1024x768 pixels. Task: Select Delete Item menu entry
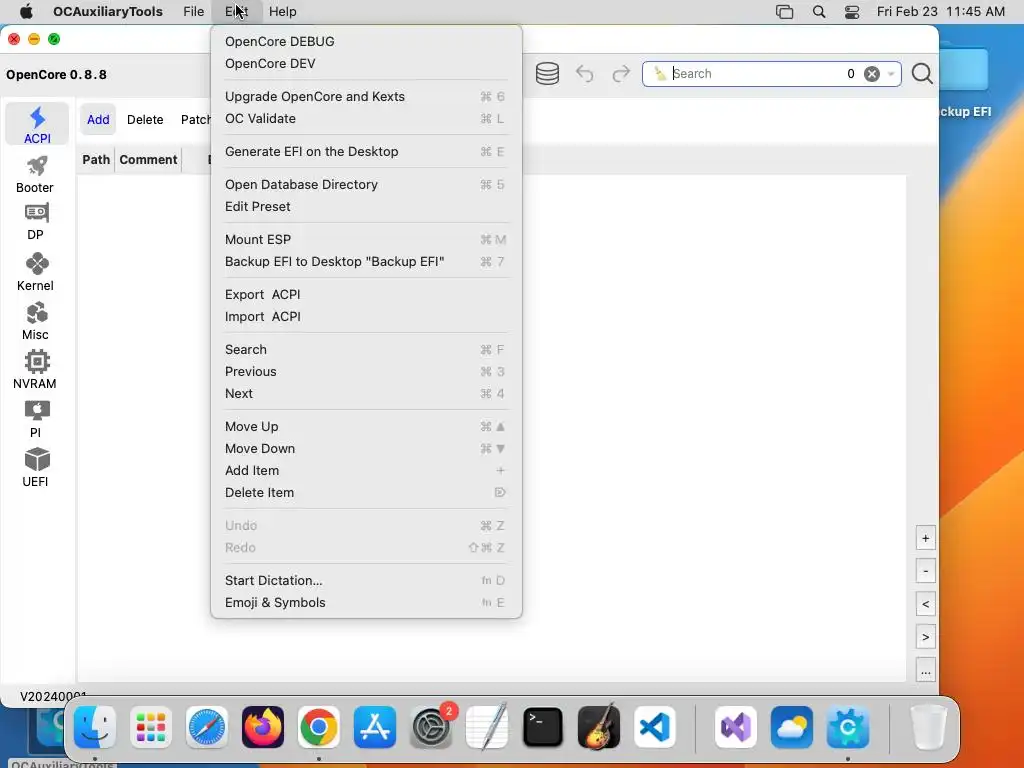pos(366,492)
